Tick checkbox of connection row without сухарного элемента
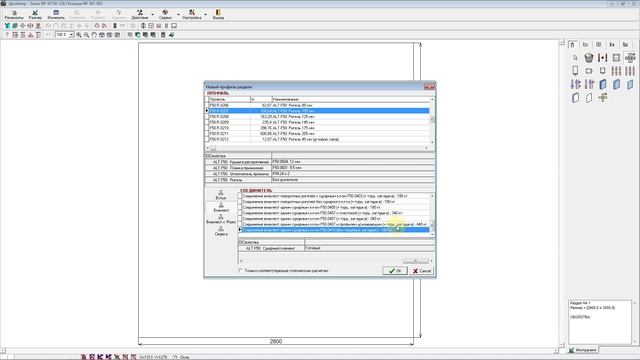Viewport: 640px width, 360px height. (x=240, y=202)
